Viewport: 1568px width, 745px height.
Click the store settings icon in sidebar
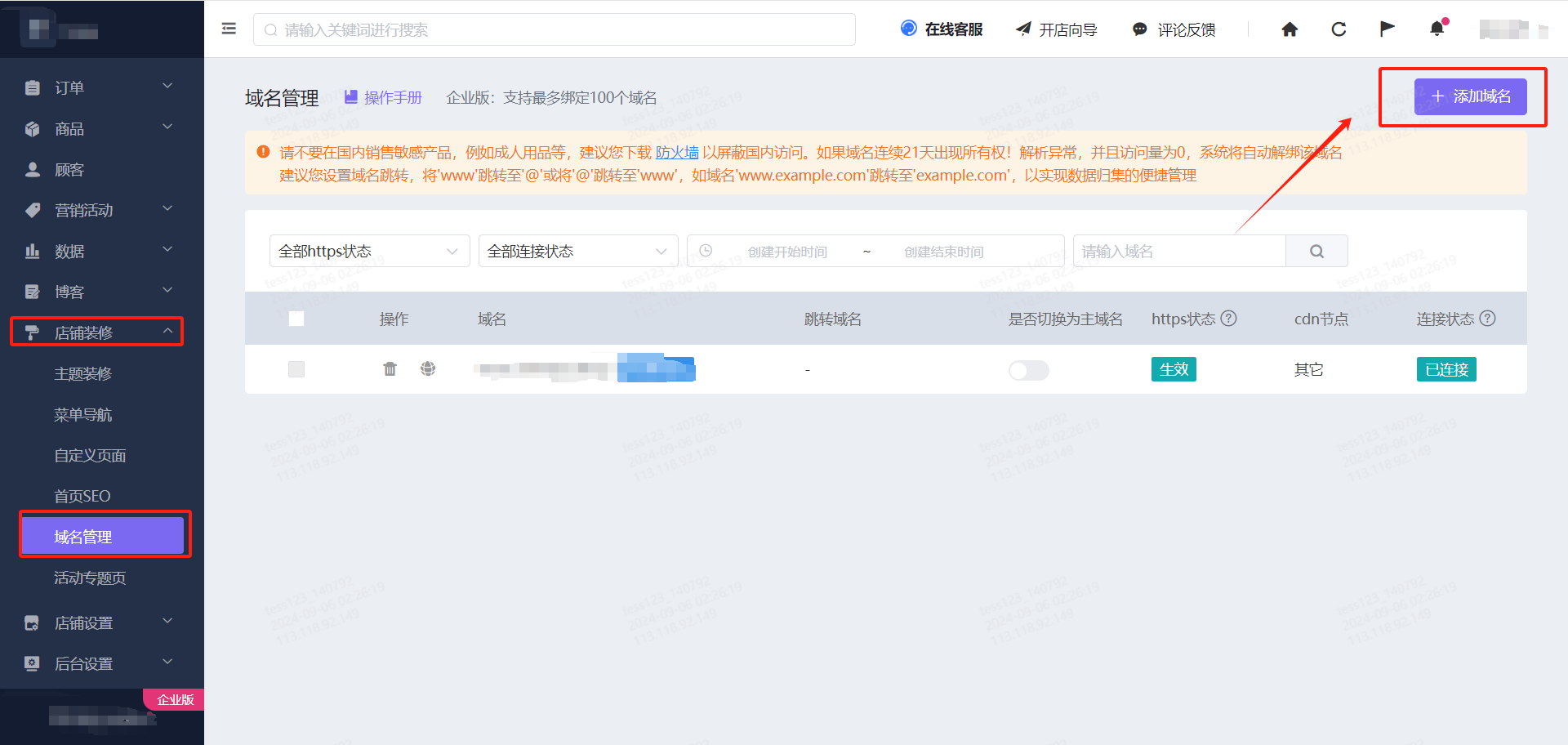(x=33, y=622)
